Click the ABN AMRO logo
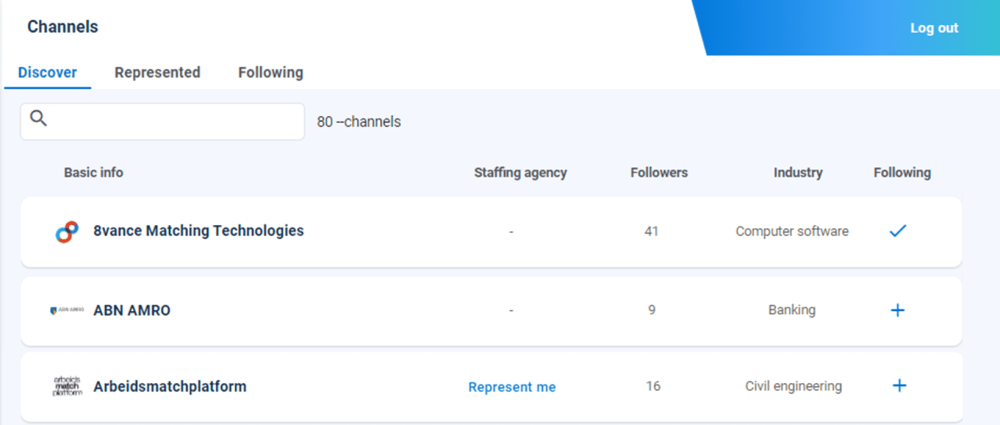Screen dimensions: 1000x425 67,311
